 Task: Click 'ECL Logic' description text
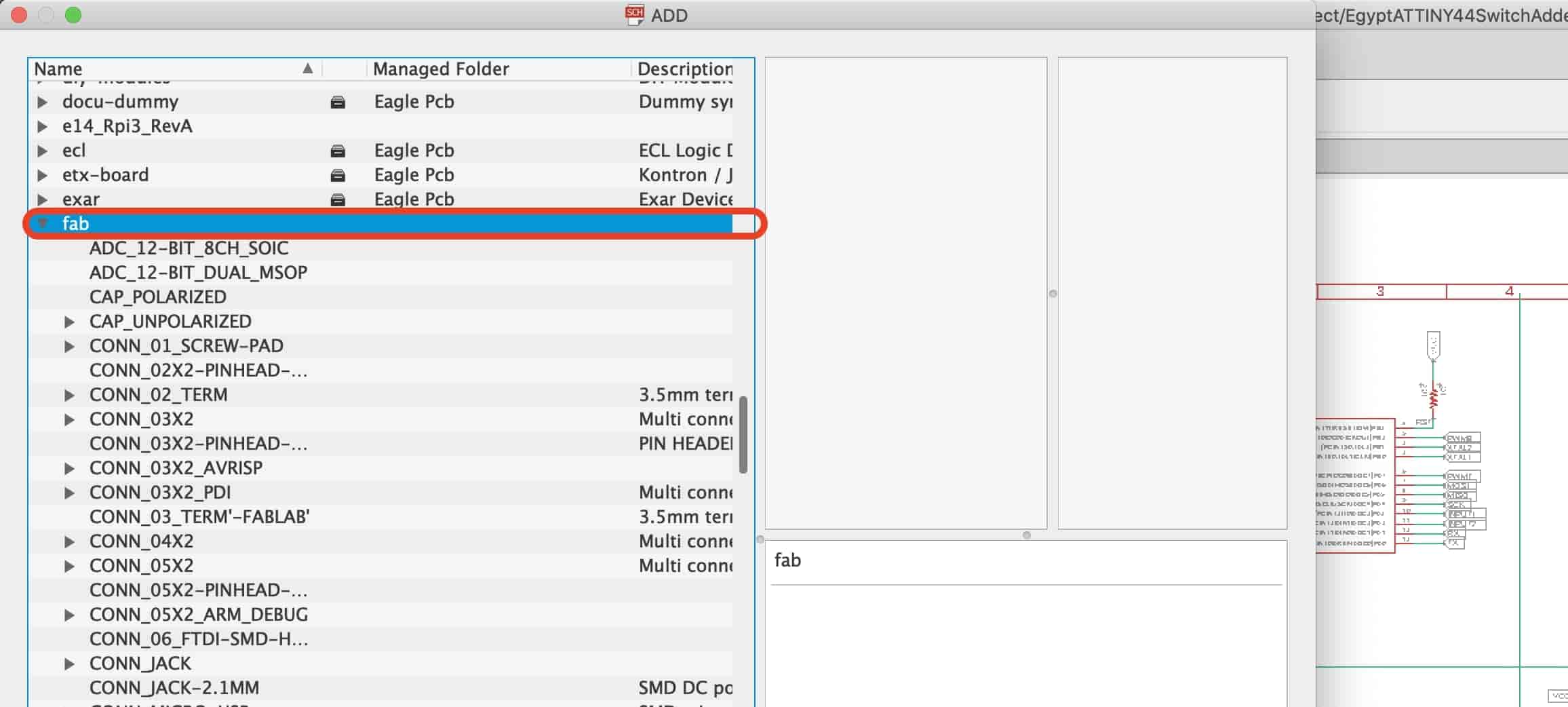click(685, 151)
